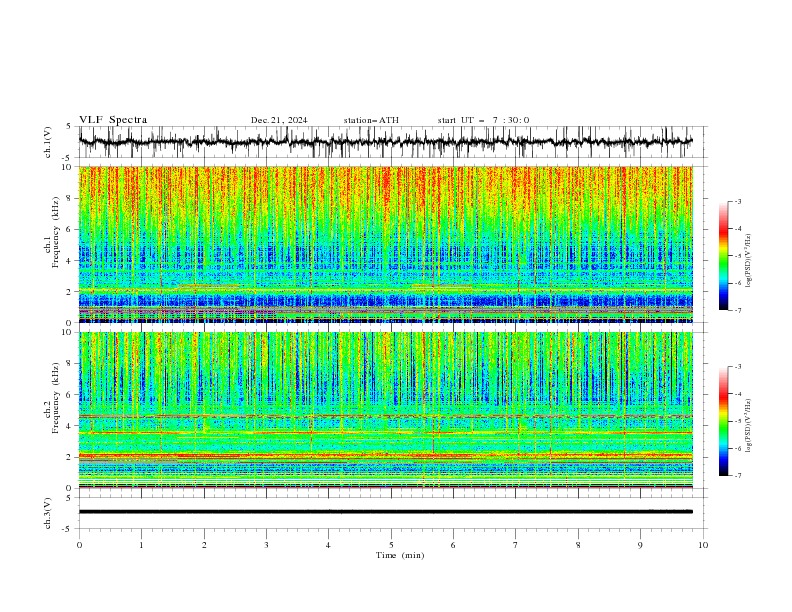Click the "2" tick on time axis
Screen dimensions: 792x612
click(204, 545)
